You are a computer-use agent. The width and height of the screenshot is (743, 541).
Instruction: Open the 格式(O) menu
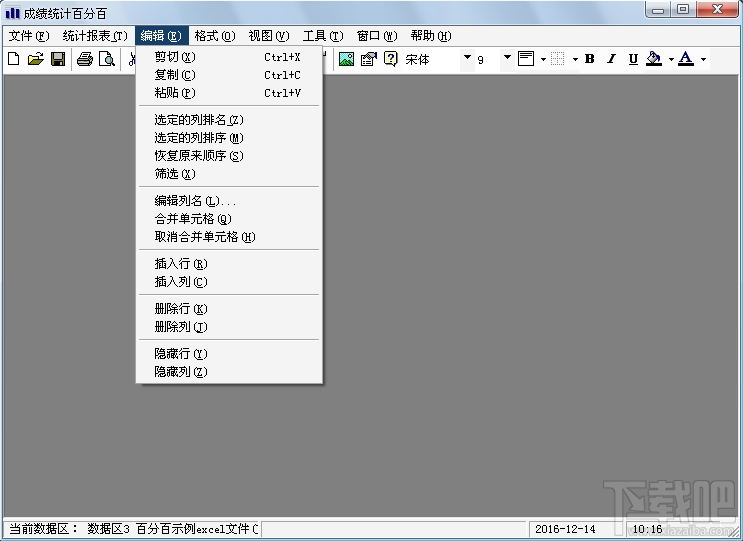(215, 36)
